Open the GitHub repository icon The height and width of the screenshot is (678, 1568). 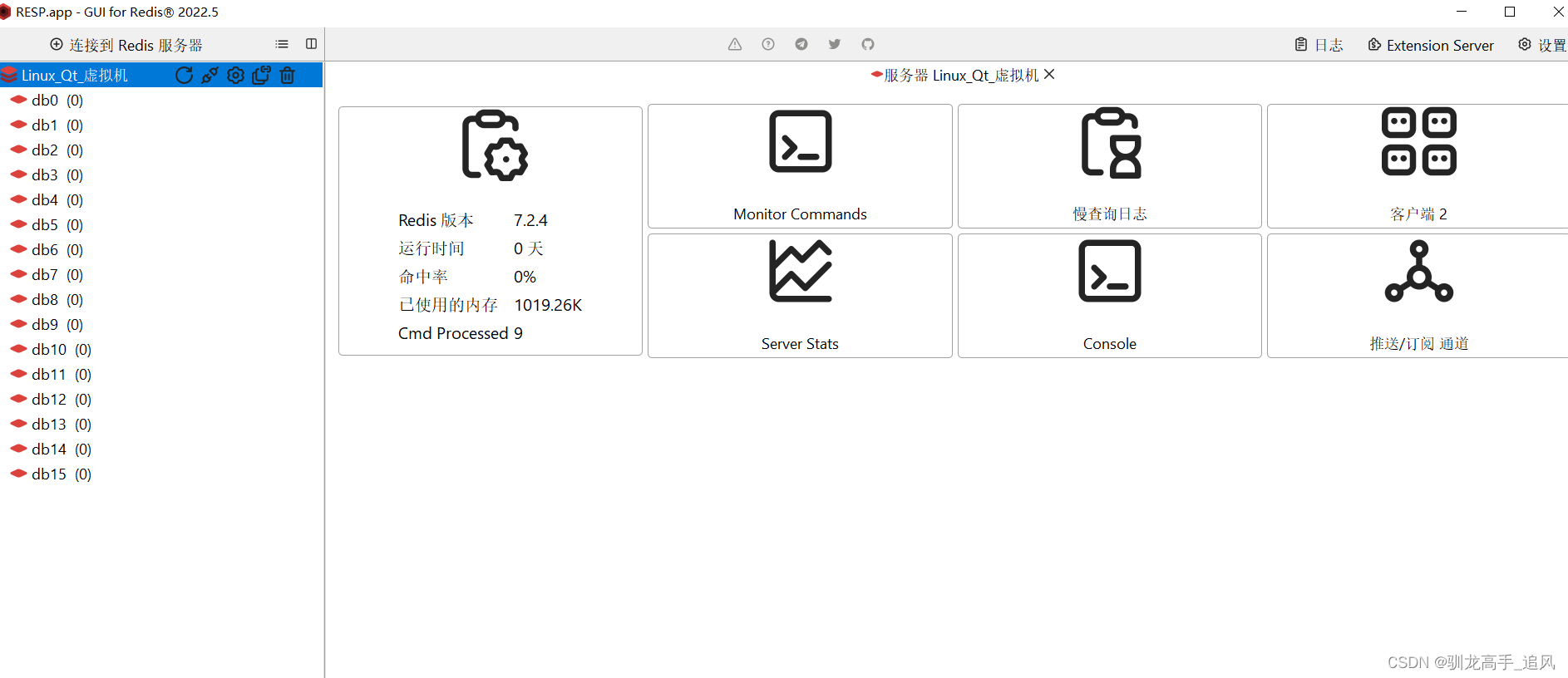click(868, 44)
